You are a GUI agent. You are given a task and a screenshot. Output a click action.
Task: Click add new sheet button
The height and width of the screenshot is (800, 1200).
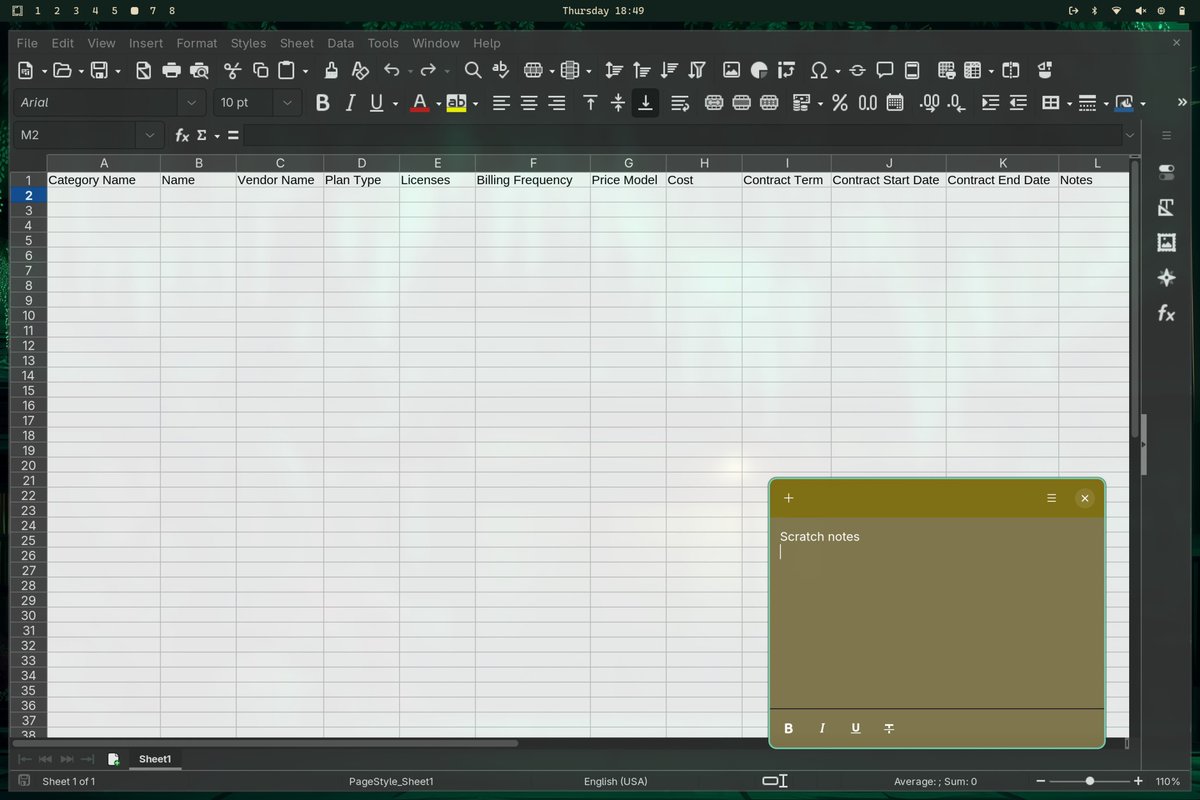[x=113, y=759]
